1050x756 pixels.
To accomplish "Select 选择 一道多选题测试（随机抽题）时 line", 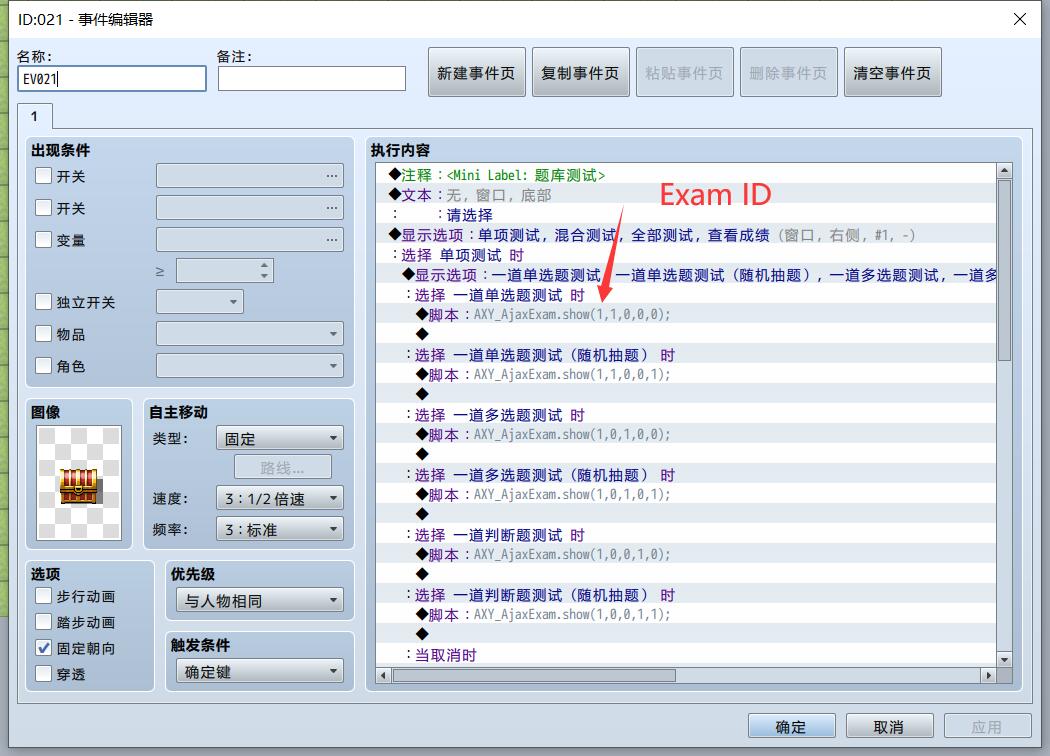I will coord(686,475).
